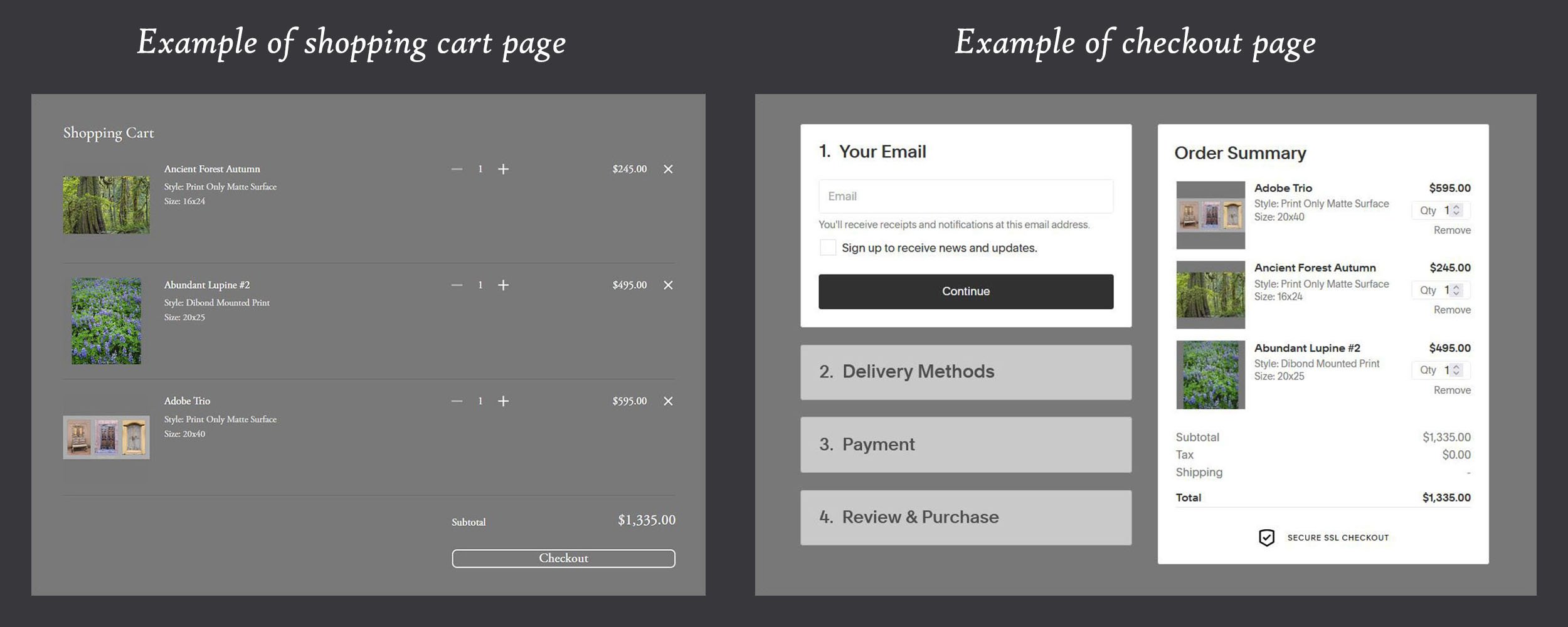The width and height of the screenshot is (1568, 627).
Task: Click the Tax value $0.00
Action: coord(1456,455)
